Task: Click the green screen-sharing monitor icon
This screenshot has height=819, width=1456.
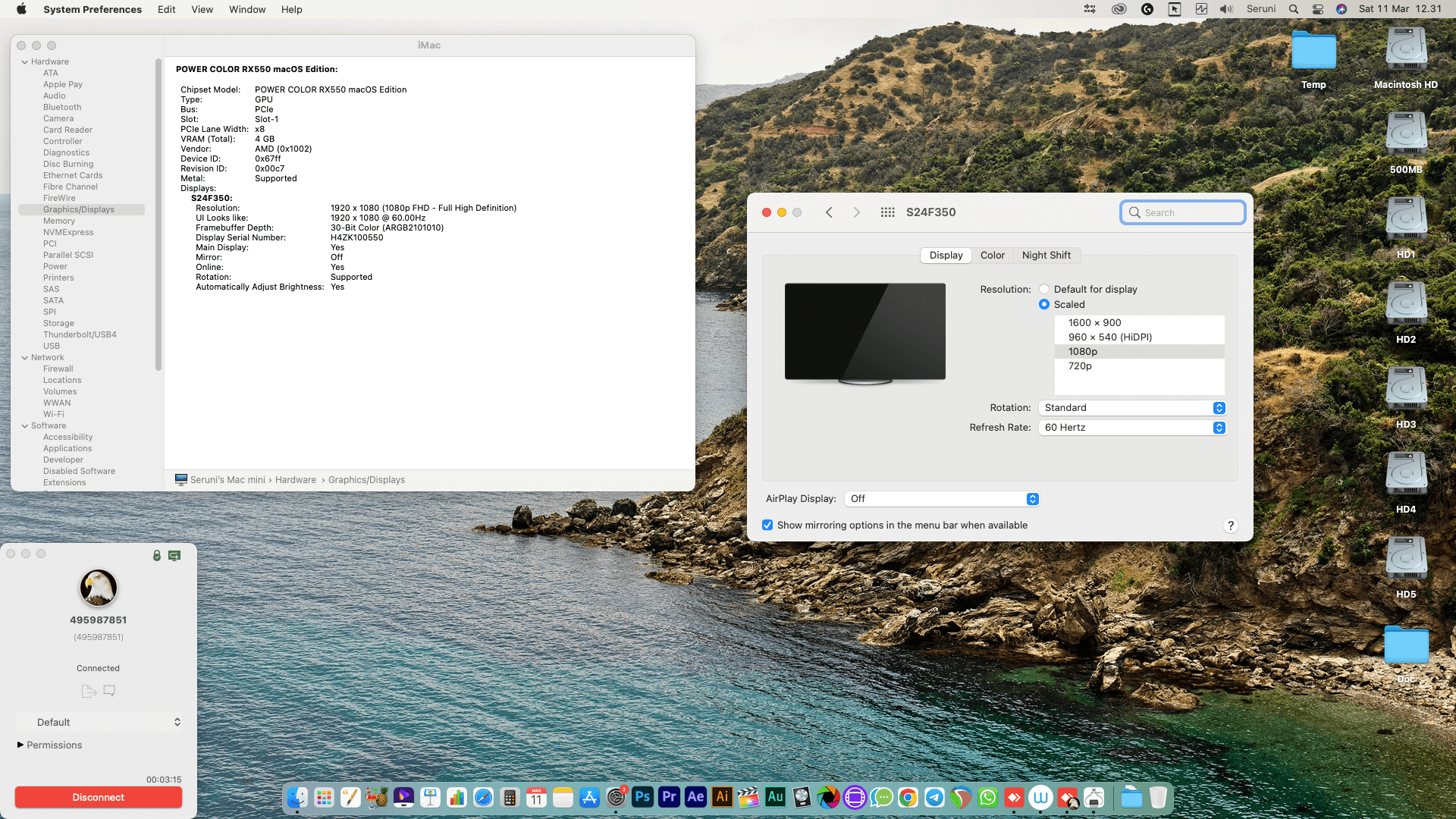Action: [174, 555]
